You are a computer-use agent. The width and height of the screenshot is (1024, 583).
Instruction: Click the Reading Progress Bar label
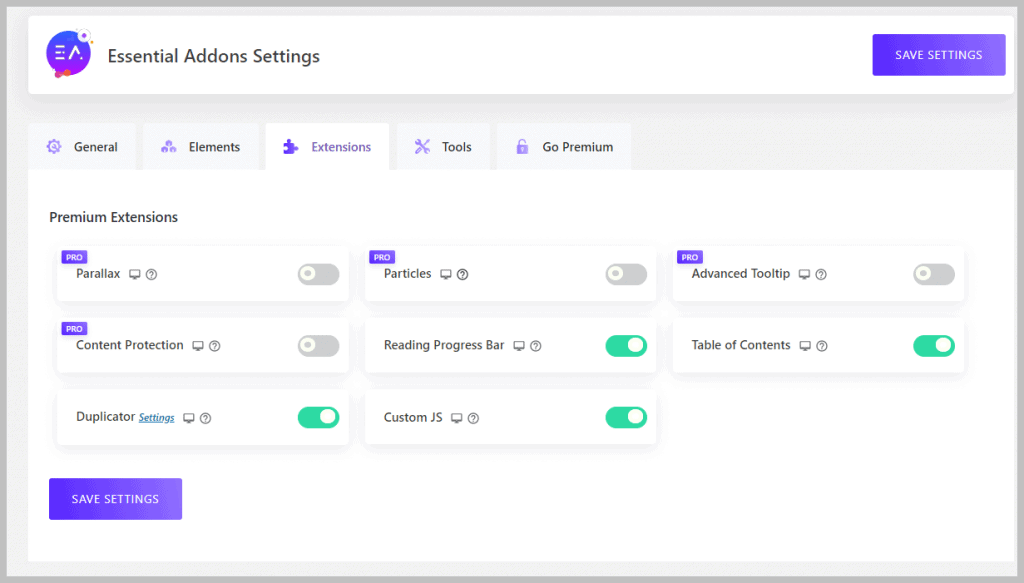[x=444, y=345]
